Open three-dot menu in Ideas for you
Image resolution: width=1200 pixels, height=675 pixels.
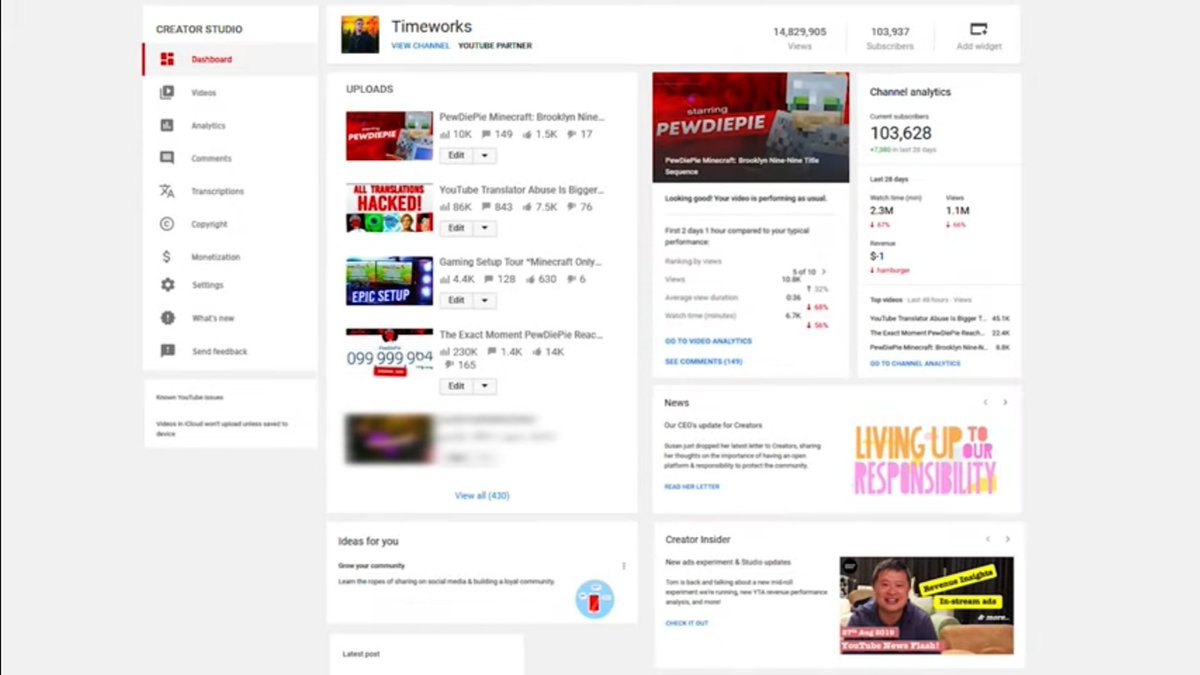(x=624, y=566)
